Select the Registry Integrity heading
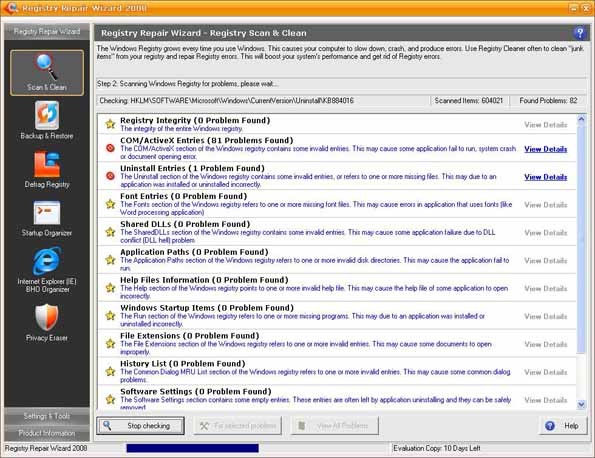Viewport: 595px width, 458px height. (x=195, y=120)
